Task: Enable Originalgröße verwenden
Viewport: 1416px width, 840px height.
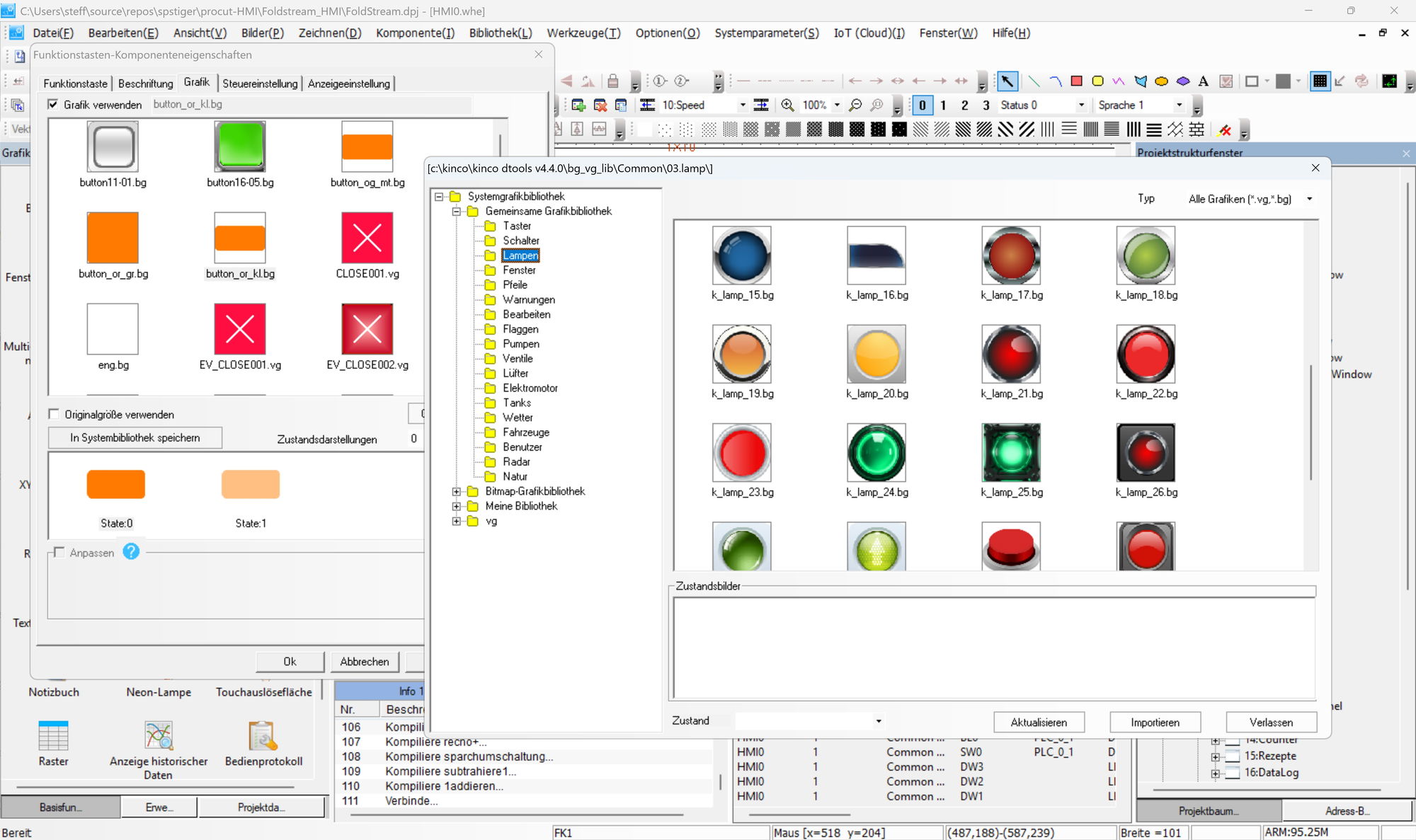Action: pos(54,414)
